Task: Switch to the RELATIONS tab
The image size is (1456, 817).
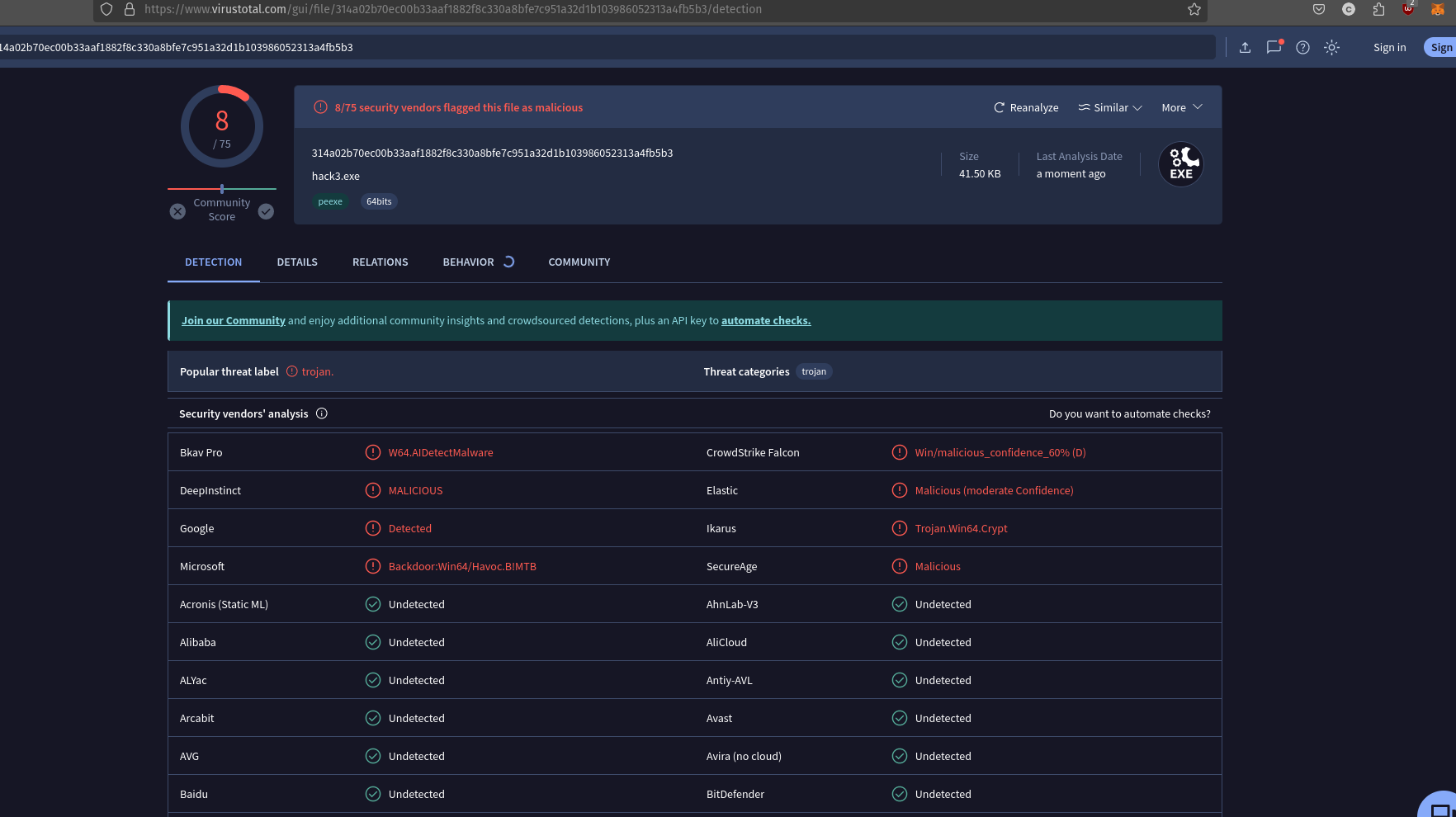Action: (x=381, y=262)
